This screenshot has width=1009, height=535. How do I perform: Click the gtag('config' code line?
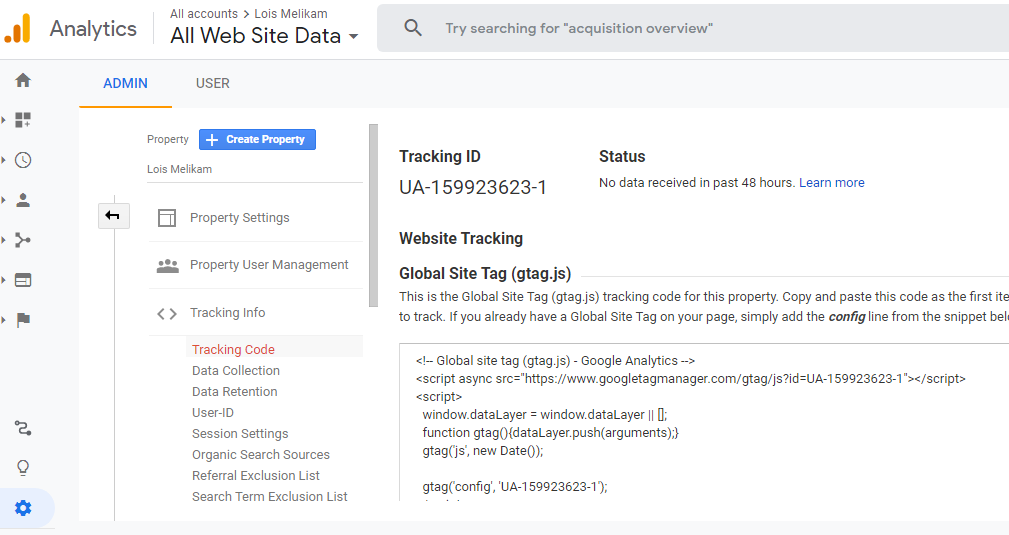pos(515,487)
